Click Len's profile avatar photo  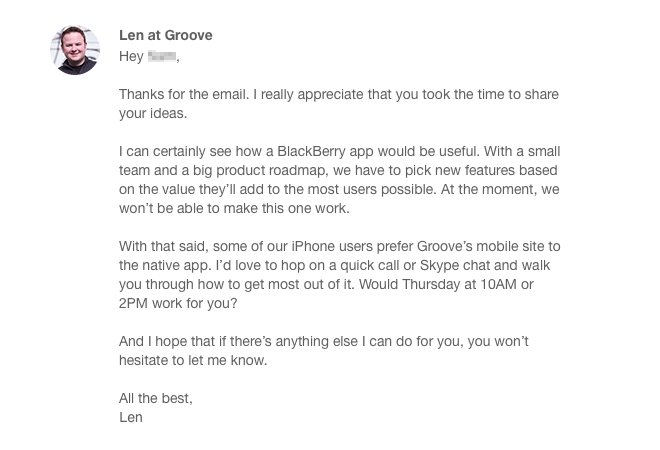pos(75,50)
